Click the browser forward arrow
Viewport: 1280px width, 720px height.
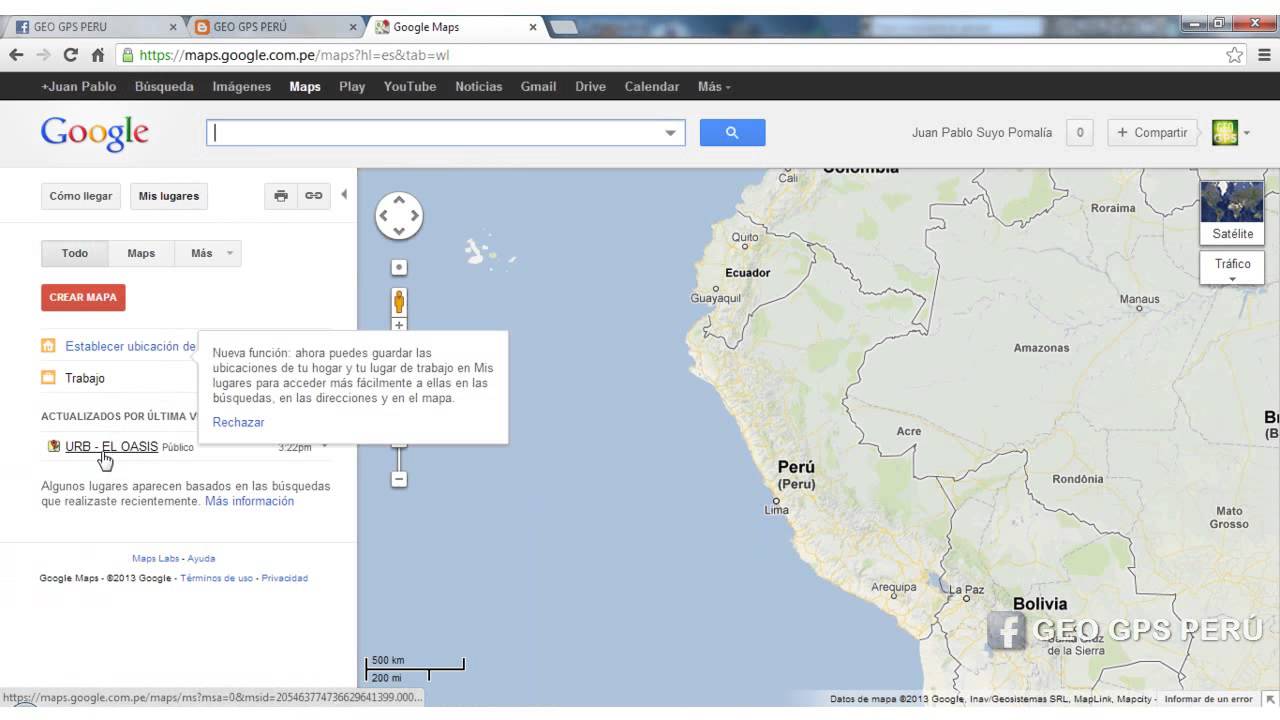43,55
